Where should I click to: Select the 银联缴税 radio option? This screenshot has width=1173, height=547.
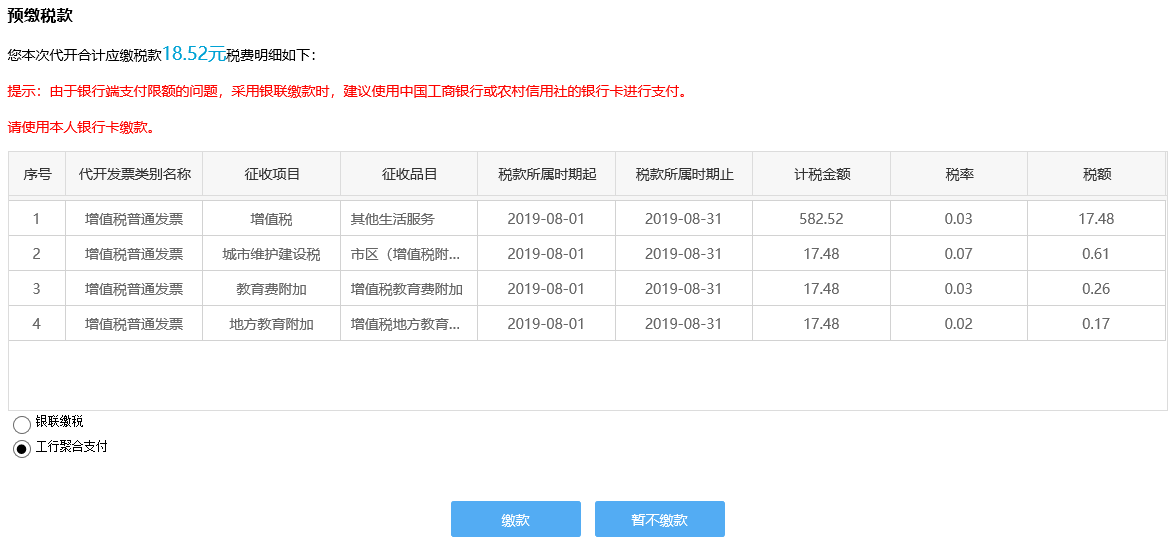(x=22, y=425)
